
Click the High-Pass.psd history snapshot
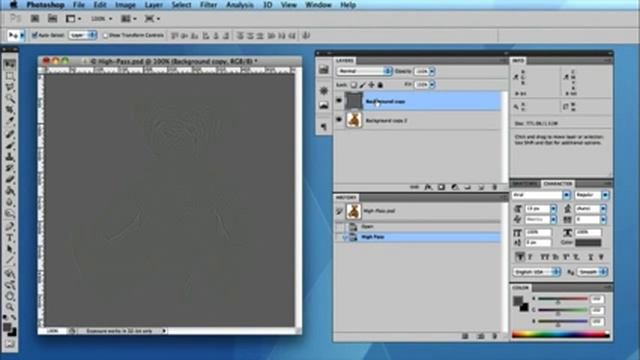[418, 211]
